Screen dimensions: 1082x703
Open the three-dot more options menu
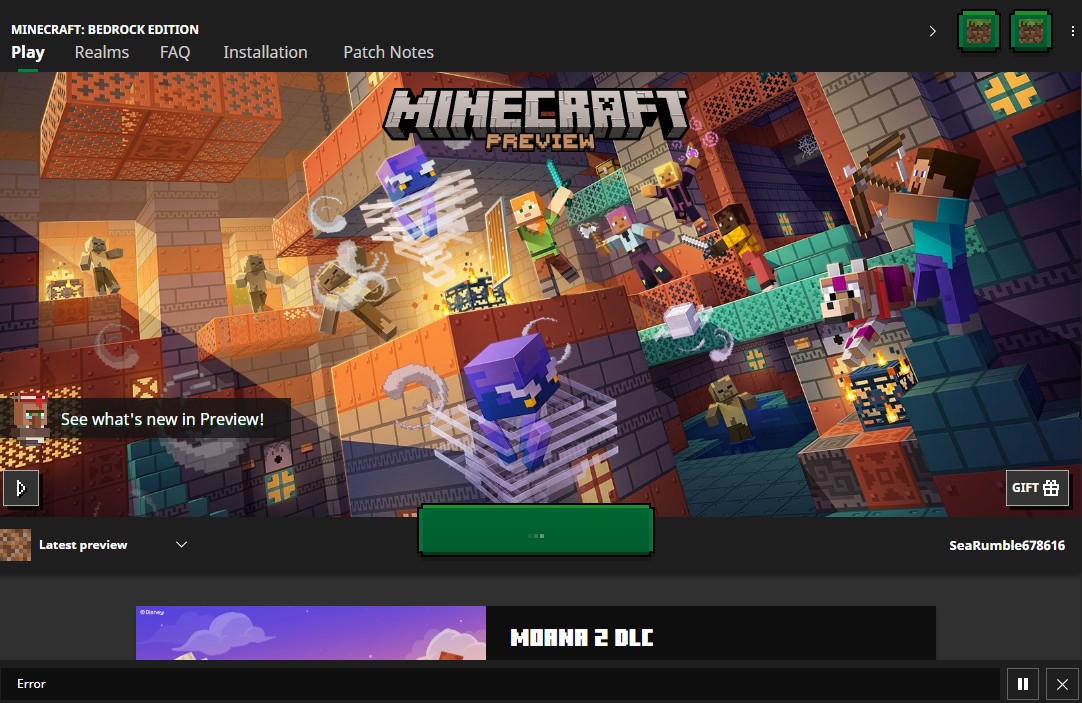pyautogui.click(x=1072, y=31)
